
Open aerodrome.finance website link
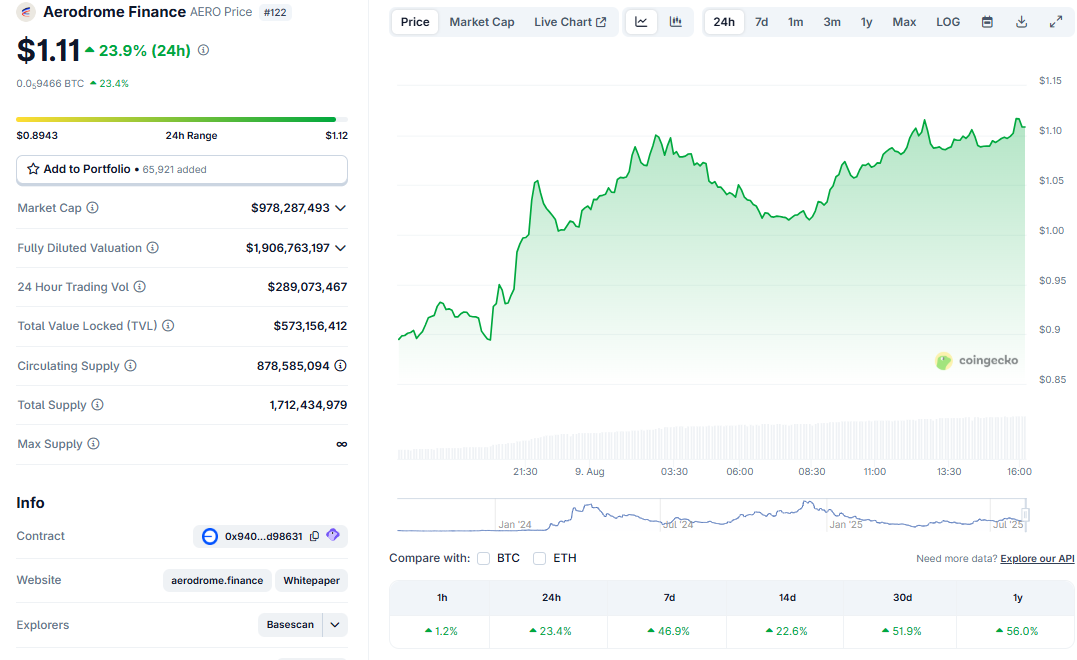[217, 580]
